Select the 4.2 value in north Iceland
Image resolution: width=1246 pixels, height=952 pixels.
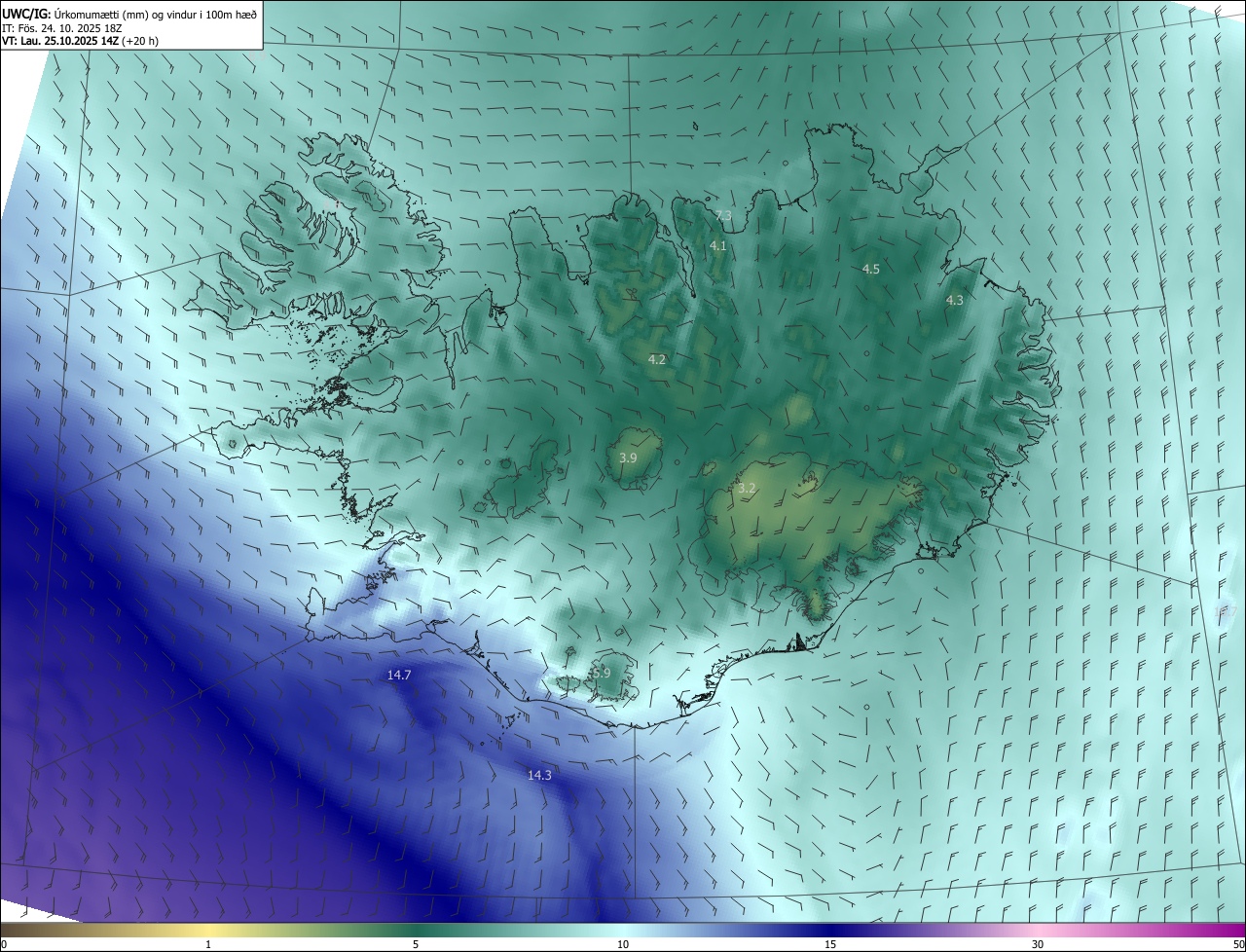click(657, 359)
